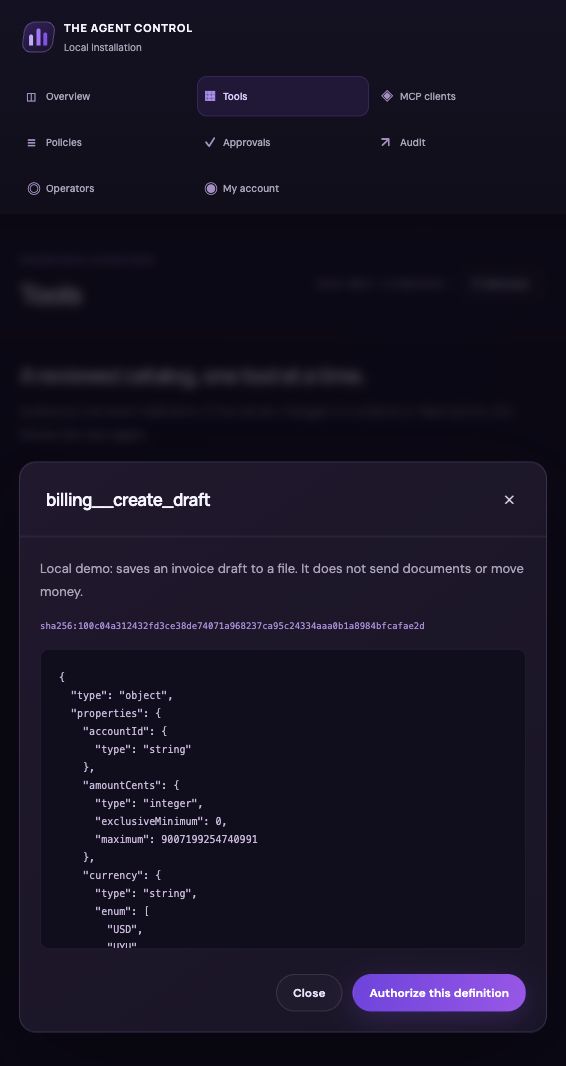Viewport: 566px width, 1066px height.
Task: Click the Audit arrow icon
Action: [x=385, y=142]
